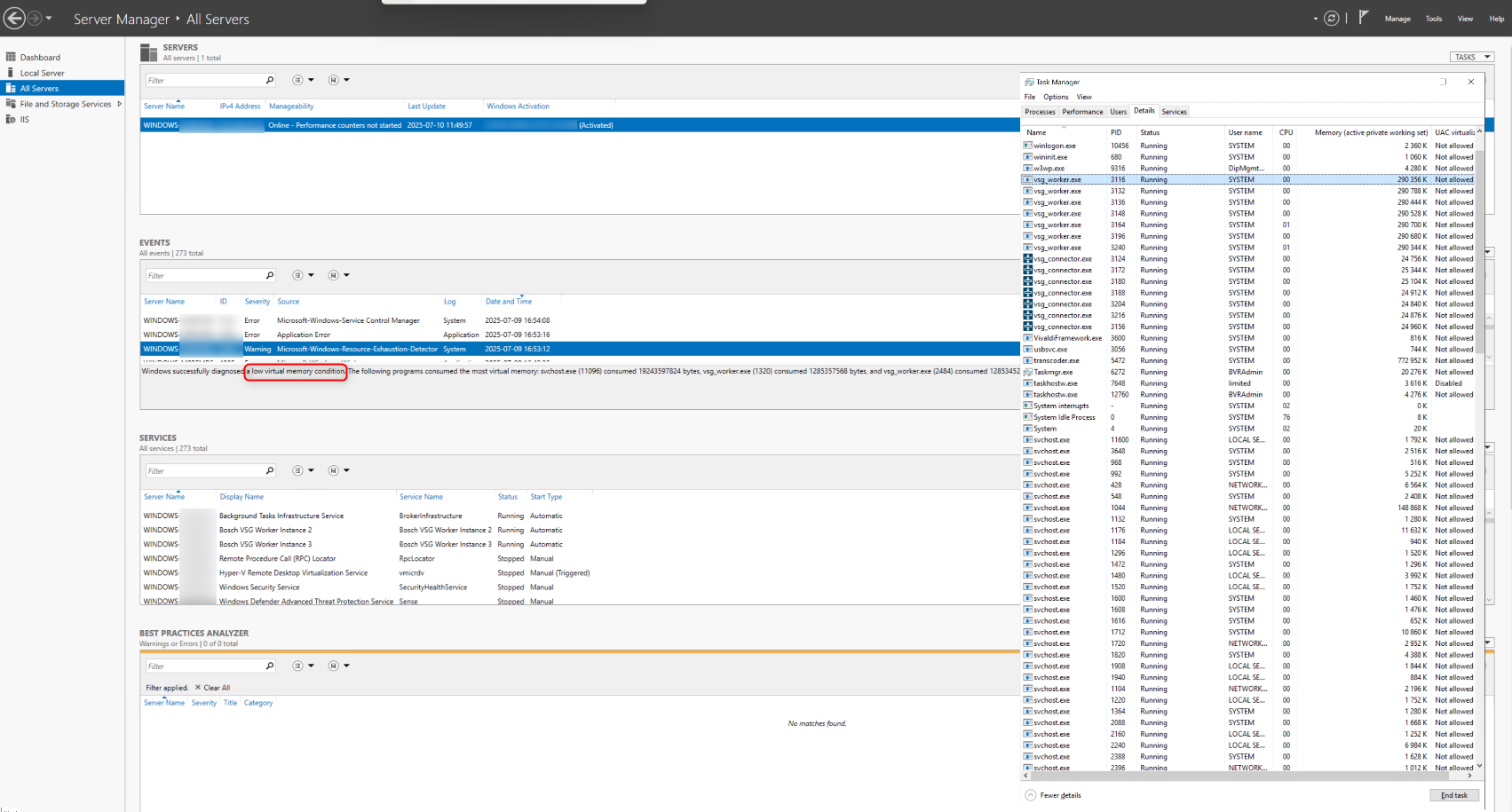Click the search icon in Servers filter
Image resolution: width=1512 pixels, height=812 pixels.
(x=270, y=81)
